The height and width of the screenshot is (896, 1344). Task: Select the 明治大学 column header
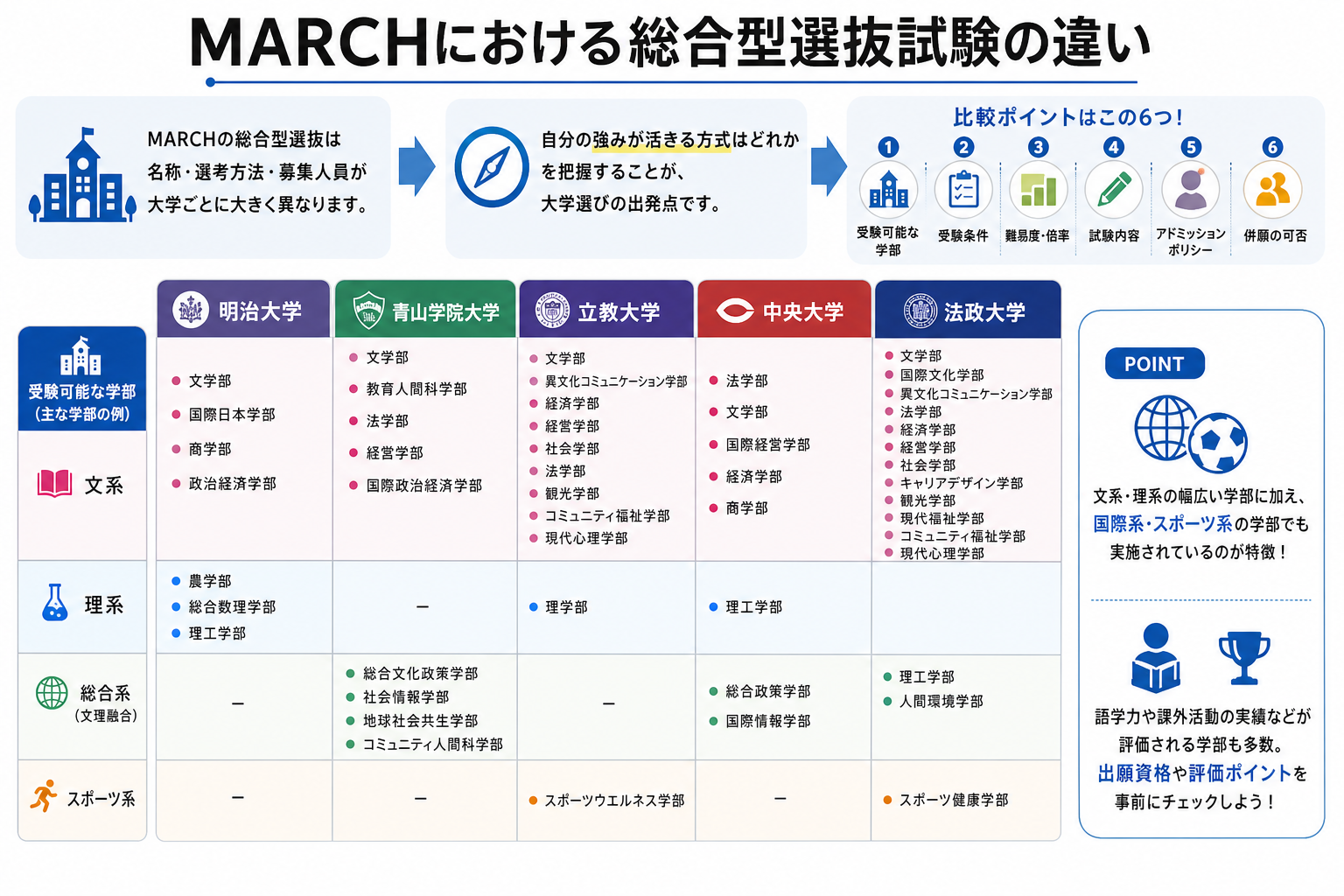pyautogui.click(x=243, y=309)
